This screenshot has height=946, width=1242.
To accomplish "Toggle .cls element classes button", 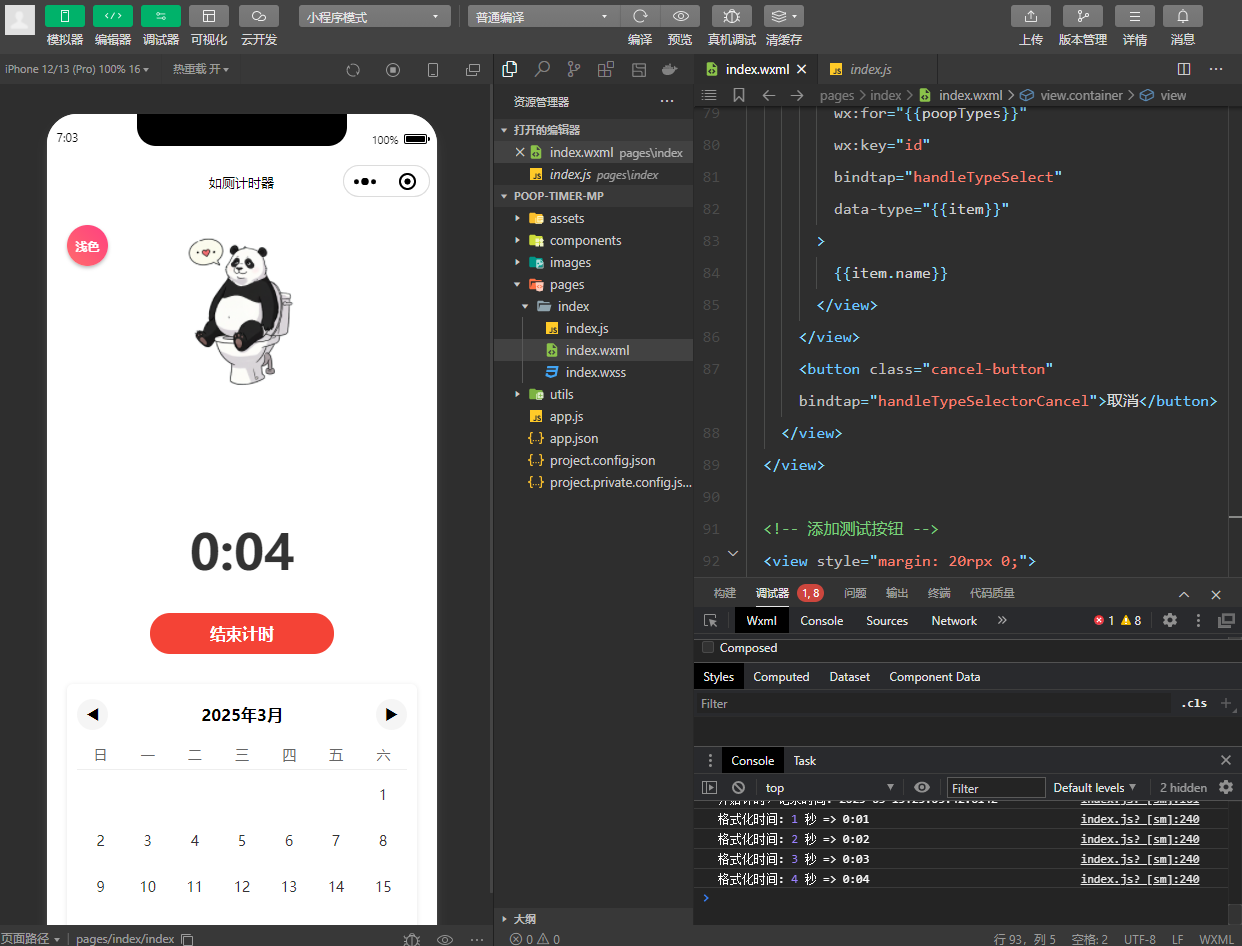I will [x=1194, y=704].
